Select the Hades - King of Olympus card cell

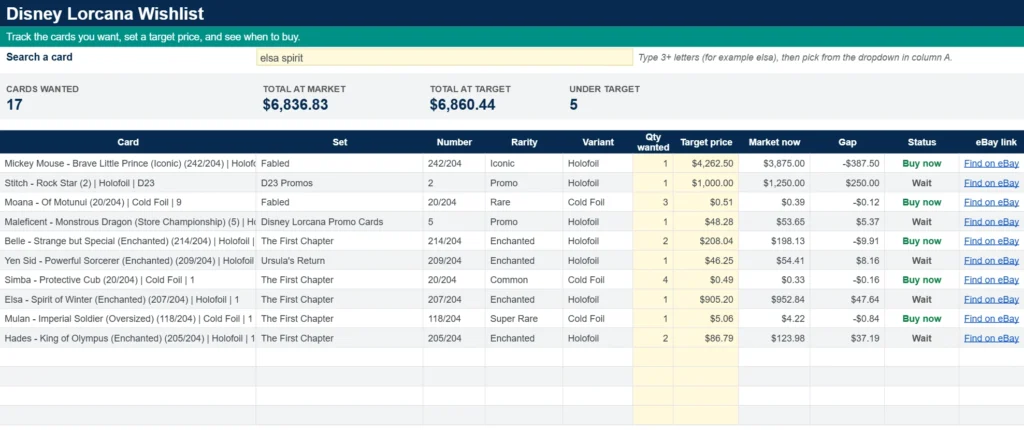(x=128, y=339)
